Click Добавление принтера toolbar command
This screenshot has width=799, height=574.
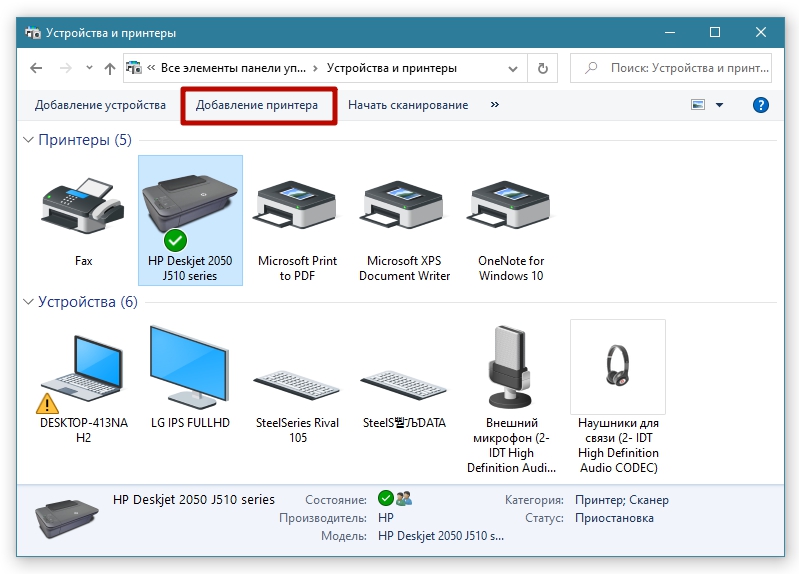[257, 105]
